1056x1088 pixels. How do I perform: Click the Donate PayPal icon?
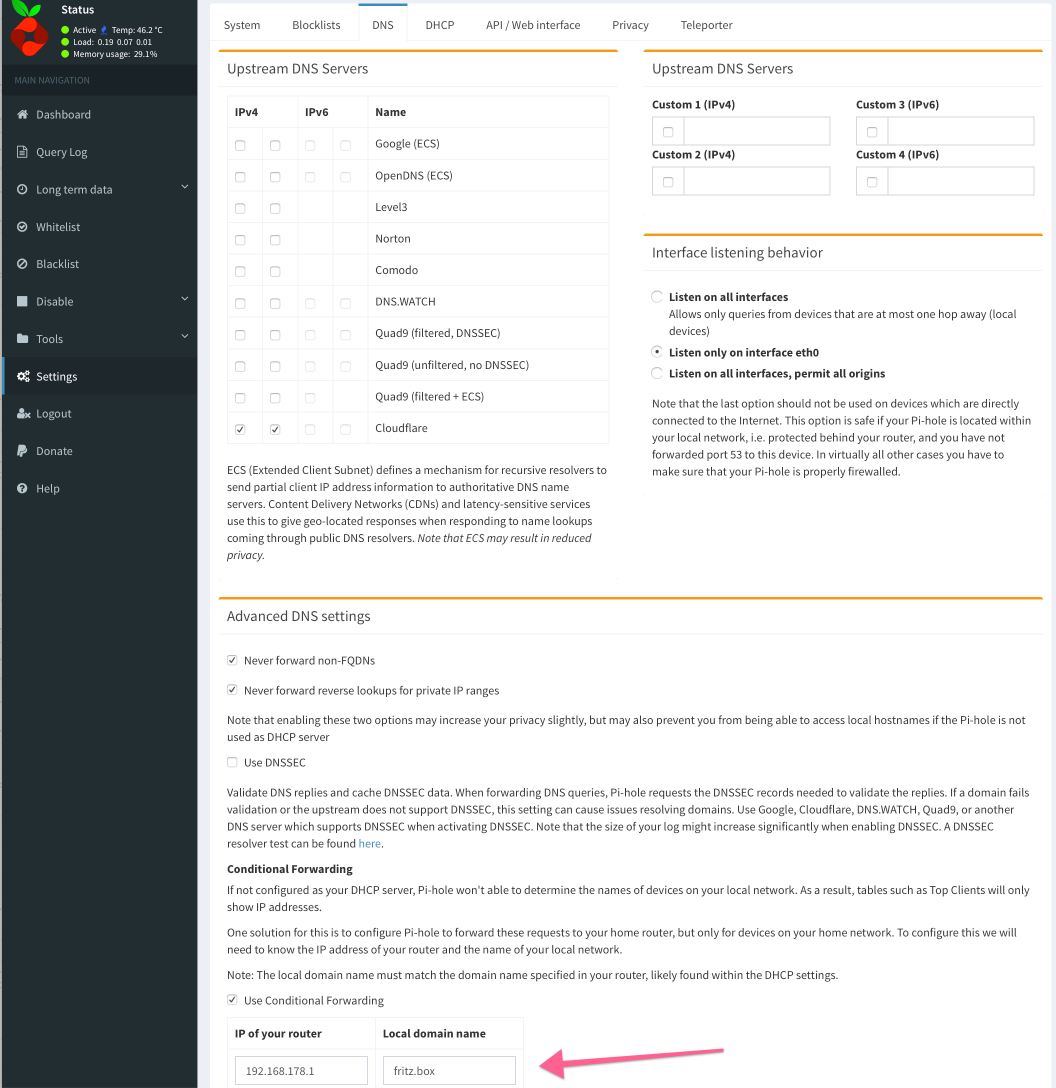[23, 451]
